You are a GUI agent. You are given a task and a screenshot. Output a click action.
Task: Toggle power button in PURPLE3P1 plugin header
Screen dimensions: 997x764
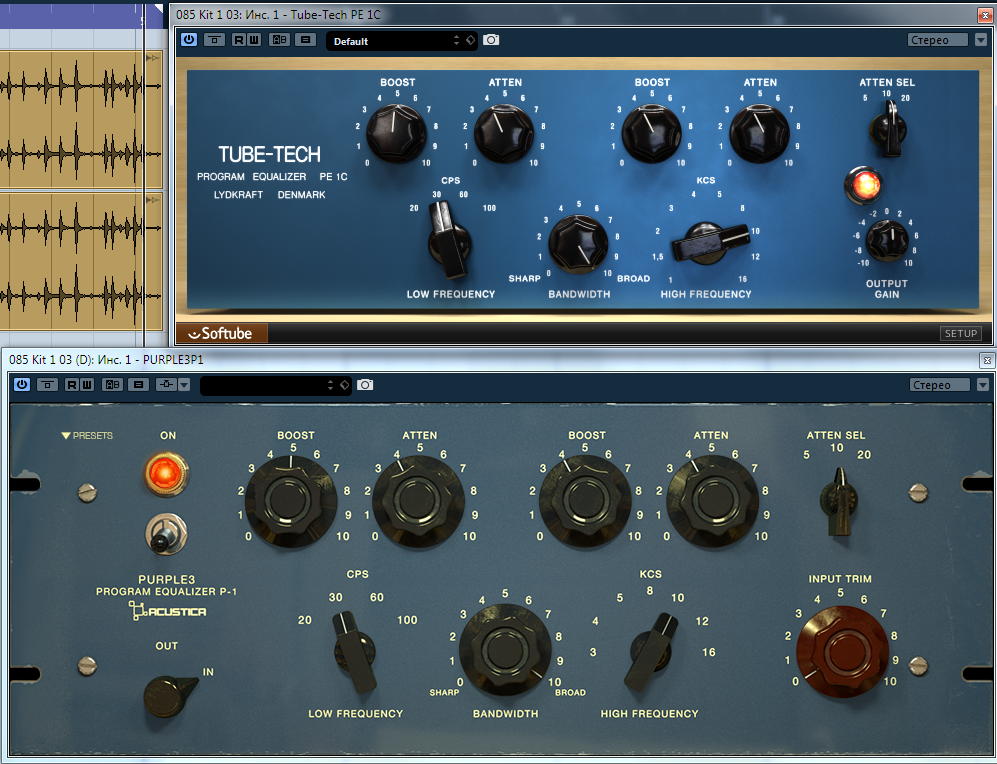click(x=22, y=385)
